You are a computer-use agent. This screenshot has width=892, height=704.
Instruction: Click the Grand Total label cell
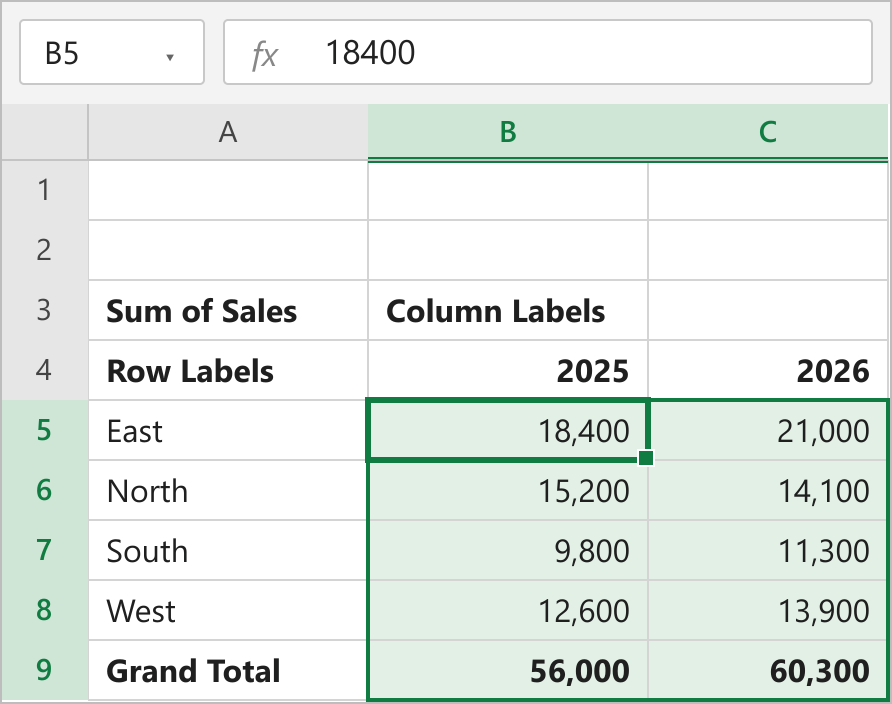point(228,670)
